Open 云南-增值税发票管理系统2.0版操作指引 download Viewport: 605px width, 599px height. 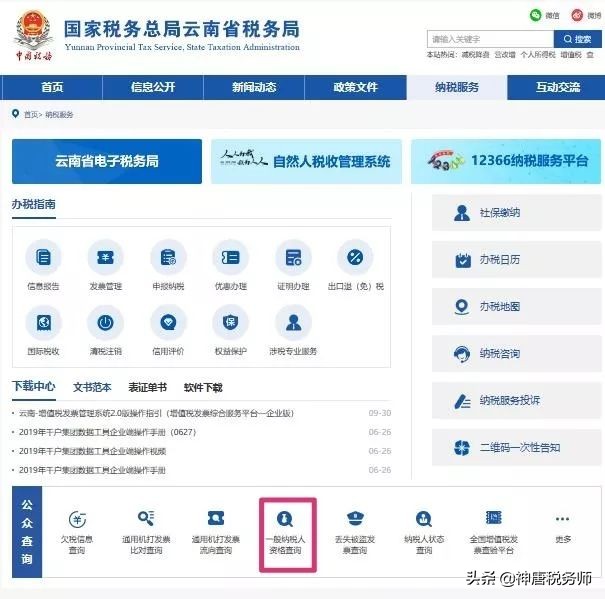tap(156, 413)
